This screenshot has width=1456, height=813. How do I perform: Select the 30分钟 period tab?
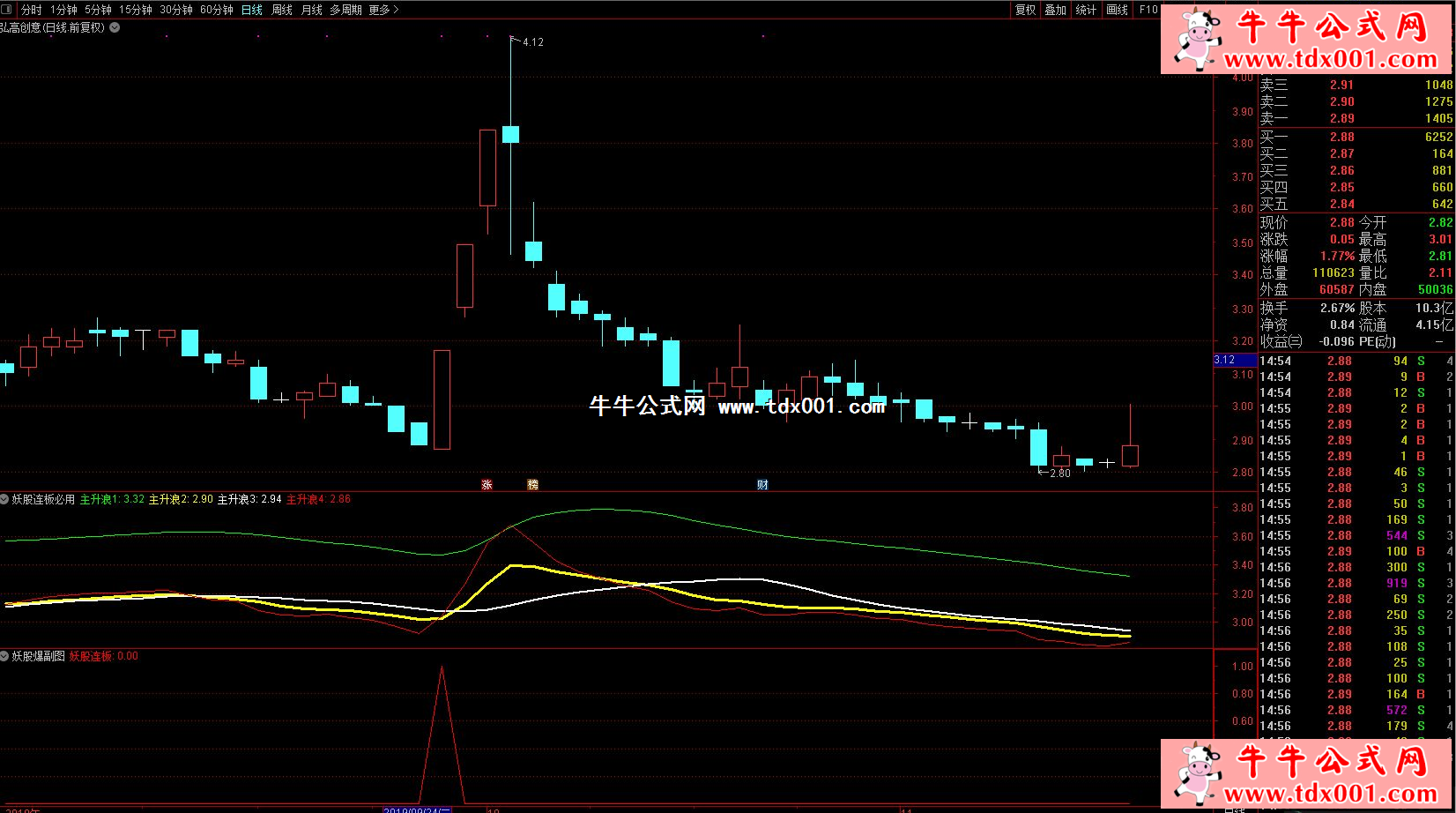[x=176, y=10]
